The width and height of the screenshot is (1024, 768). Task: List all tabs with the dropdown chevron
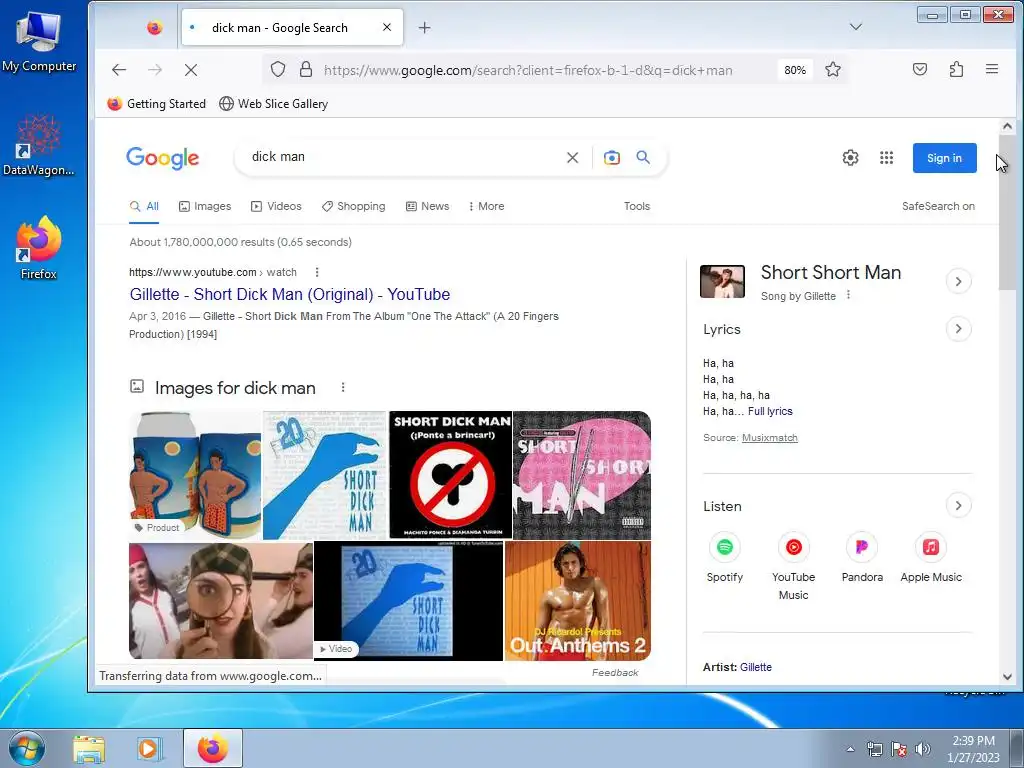tap(856, 27)
